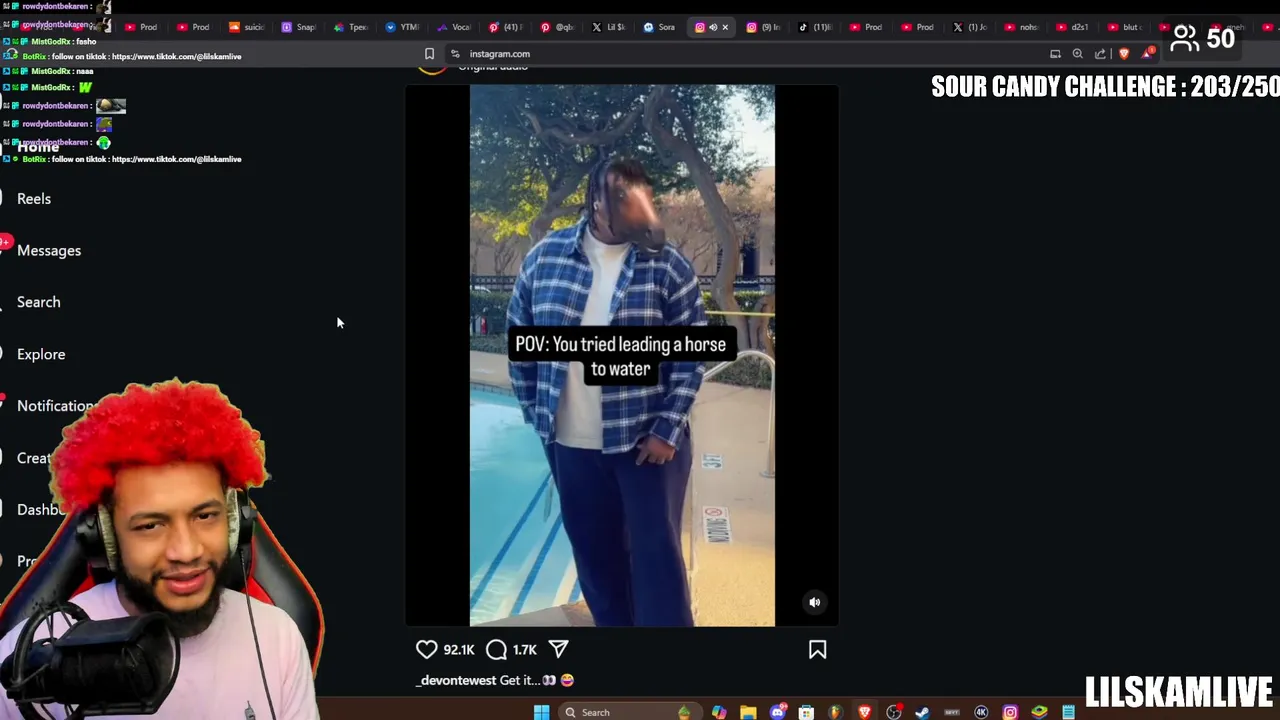The width and height of the screenshot is (1280, 720).
Task: Open Microsoft Store from the taskbar
Action: 806,712
